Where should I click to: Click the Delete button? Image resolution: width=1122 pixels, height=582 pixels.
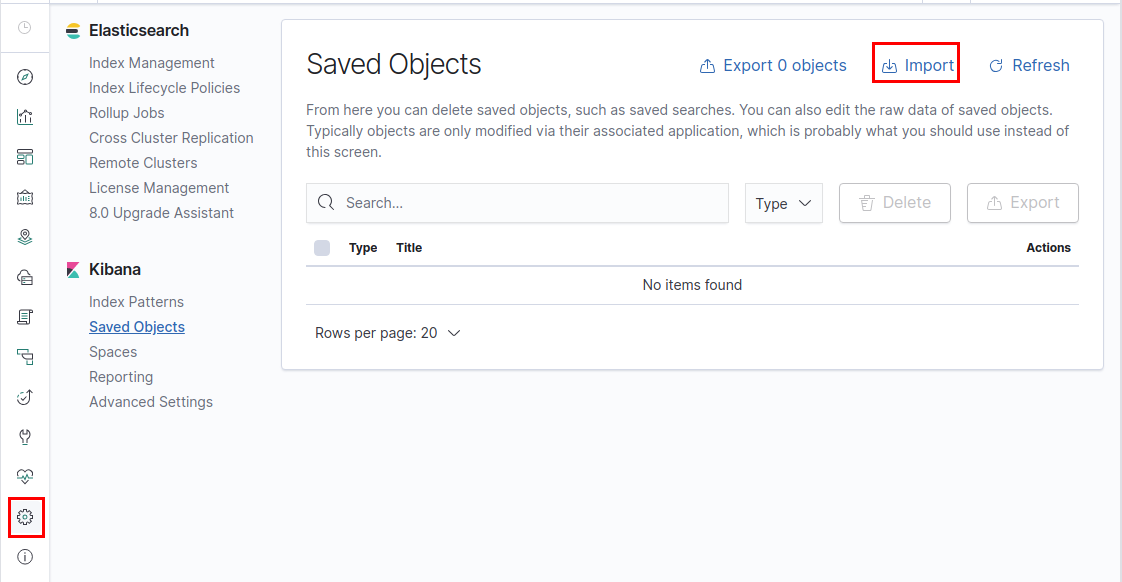pos(894,203)
